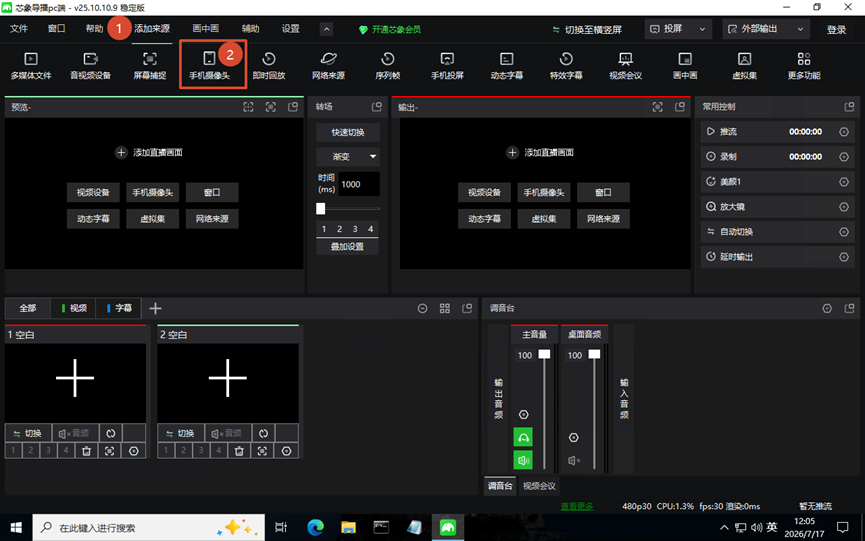Viewport: 865px width, 541px height.
Task: Add a 网络来源 network source from the toolbar
Action: pyautogui.click(x=328, y=66)
